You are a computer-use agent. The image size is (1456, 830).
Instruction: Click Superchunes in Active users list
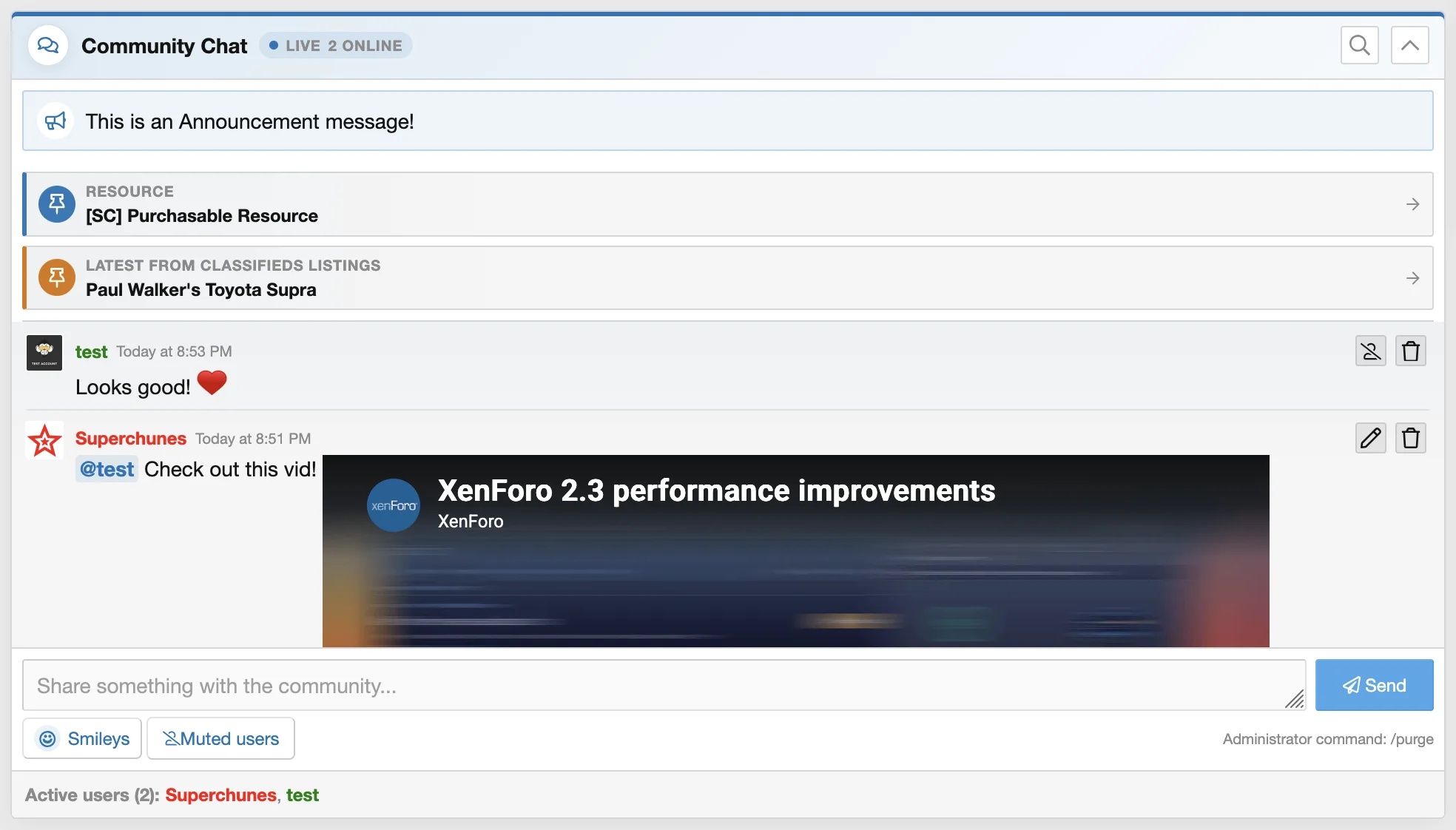[x=220, y=794]
